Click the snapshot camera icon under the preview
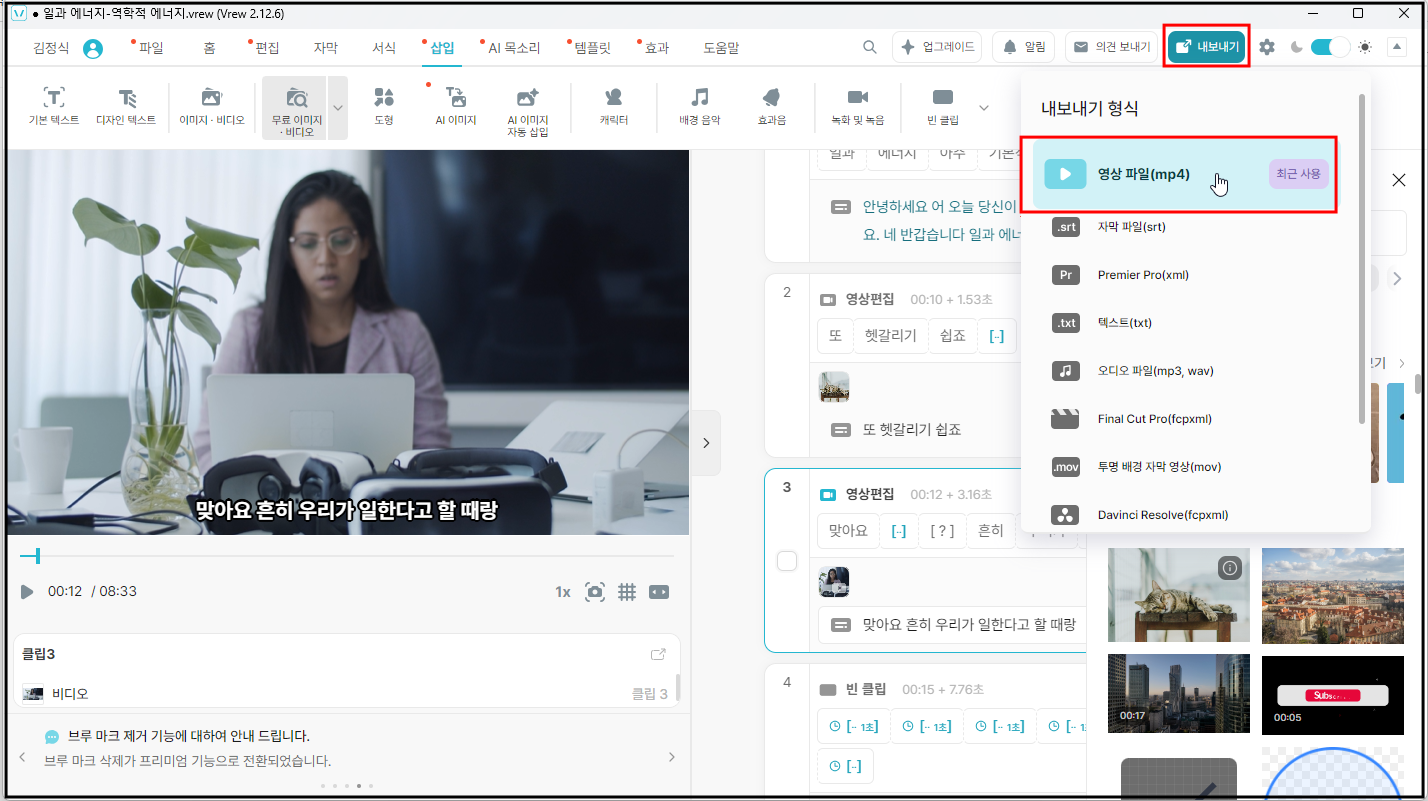Image resolution: width=1428 pixels, height=801 pixels. 595,592
